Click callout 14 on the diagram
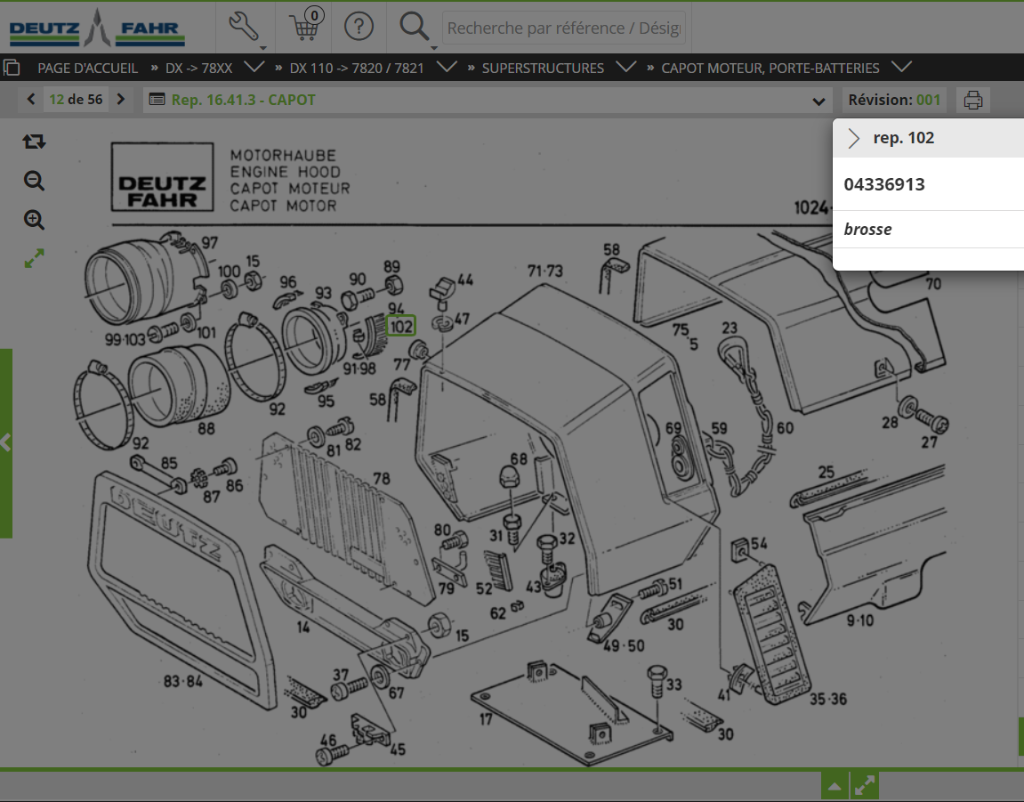Image resolution: width=1024 pixels, height=802 pixels. click(303, 627)
